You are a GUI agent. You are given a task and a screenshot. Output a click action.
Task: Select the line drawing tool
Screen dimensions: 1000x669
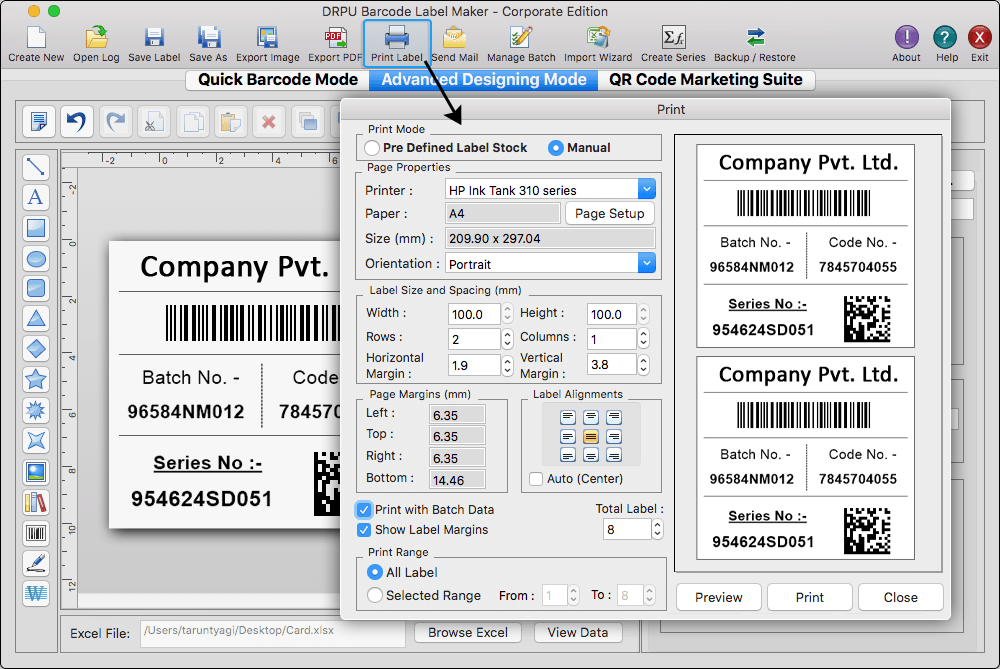point(36,167)
